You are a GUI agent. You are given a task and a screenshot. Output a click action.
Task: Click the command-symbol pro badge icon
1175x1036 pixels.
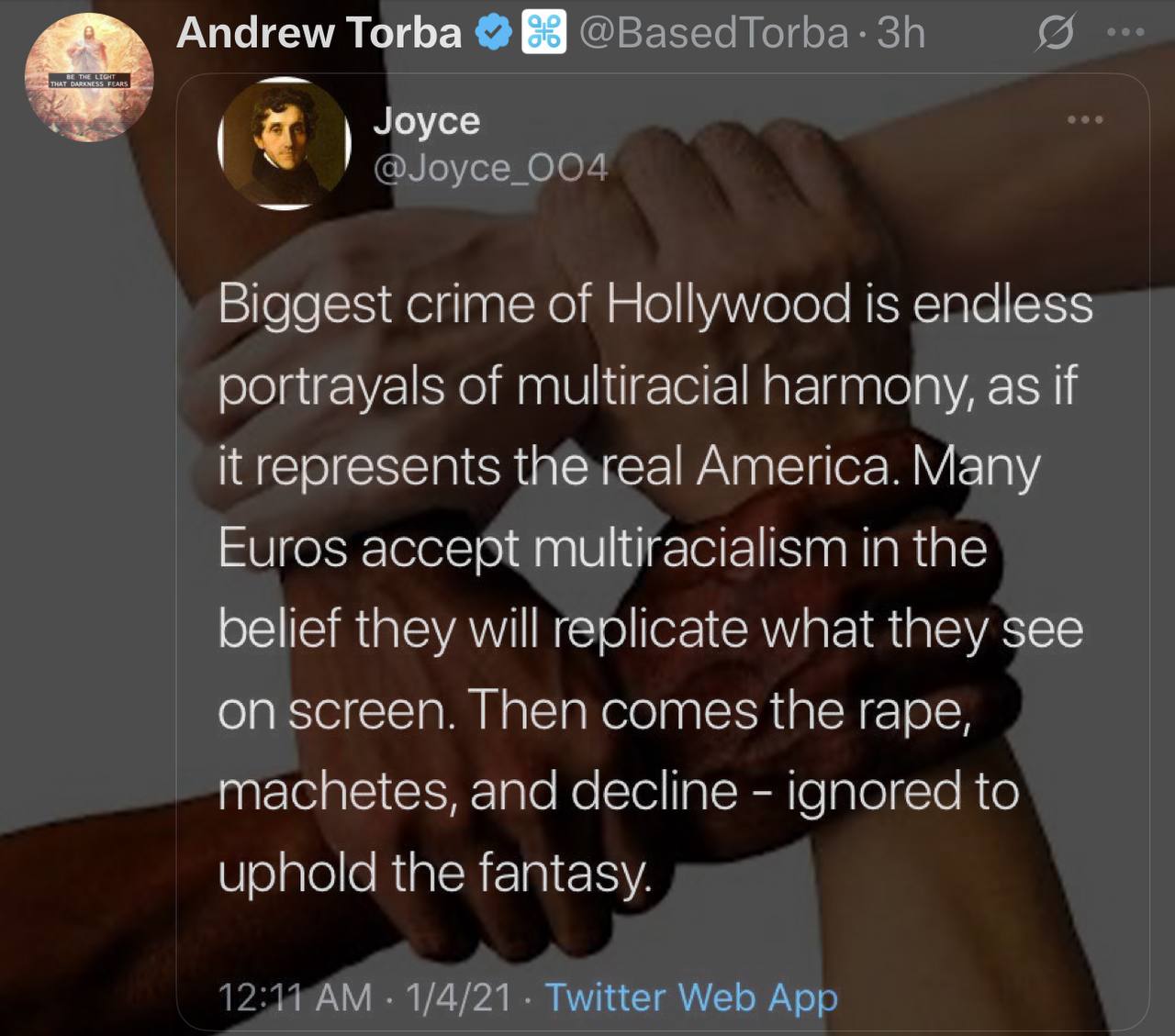[x=543, y=33]
